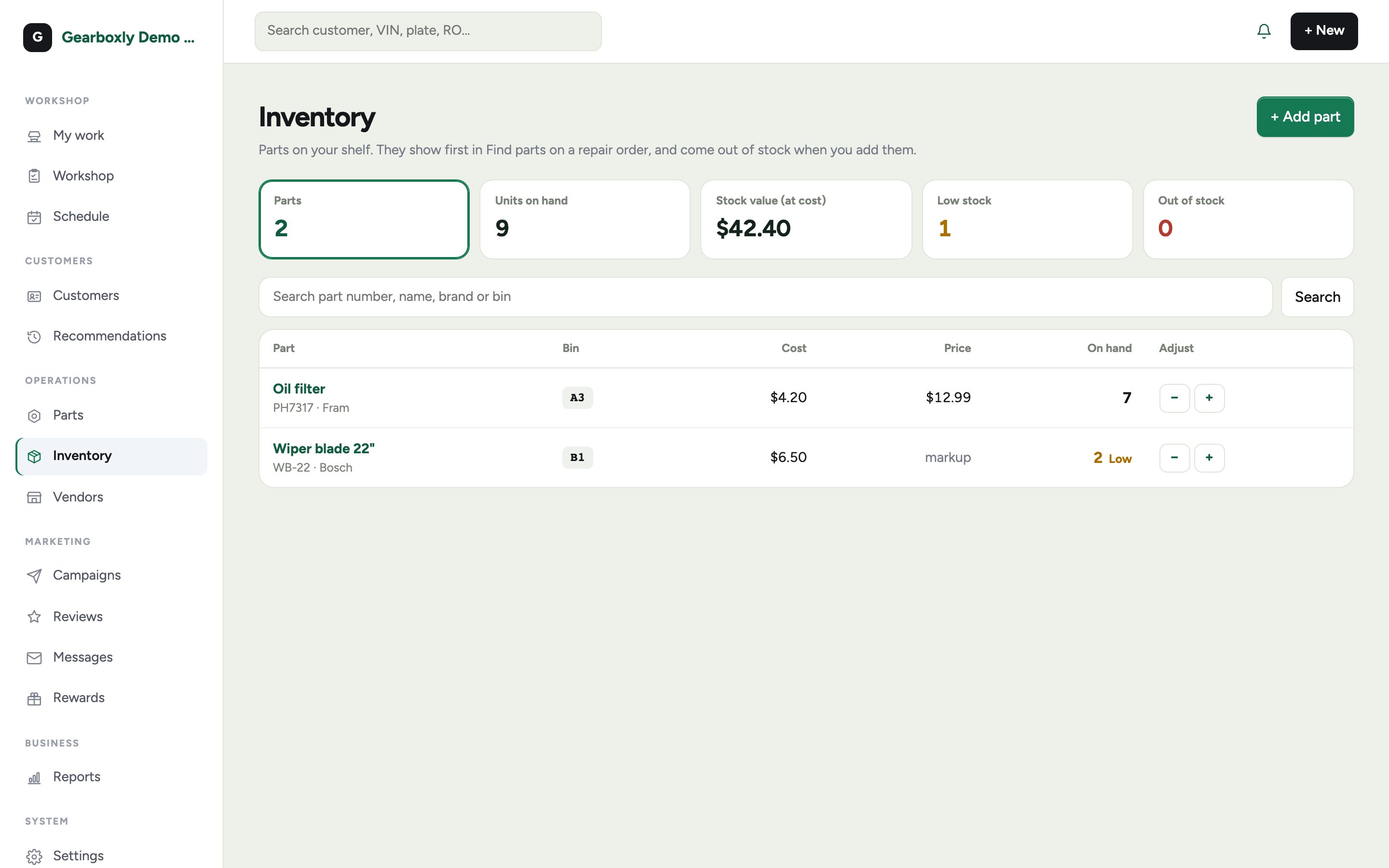The image size is (1389, 868).
Task: Open the Wiper blade 22" part link
Action: tap(323, 448)
